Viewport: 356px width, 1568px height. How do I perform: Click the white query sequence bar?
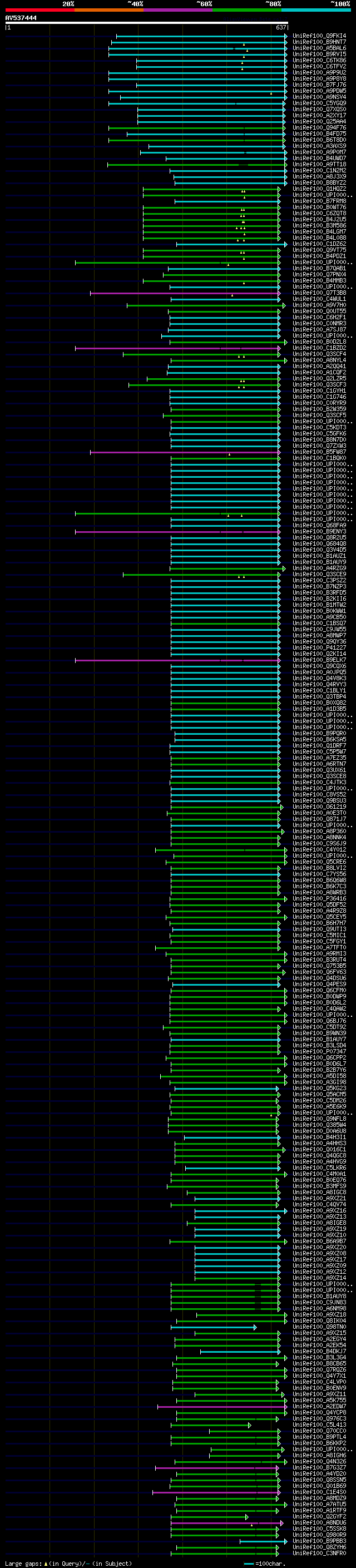(147, 23)
